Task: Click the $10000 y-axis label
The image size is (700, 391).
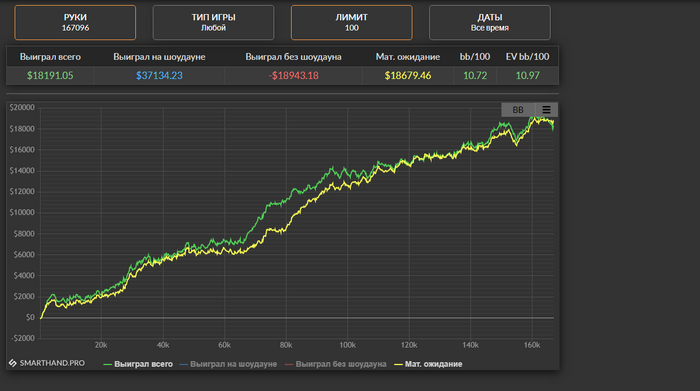Action: coord(22,212)
